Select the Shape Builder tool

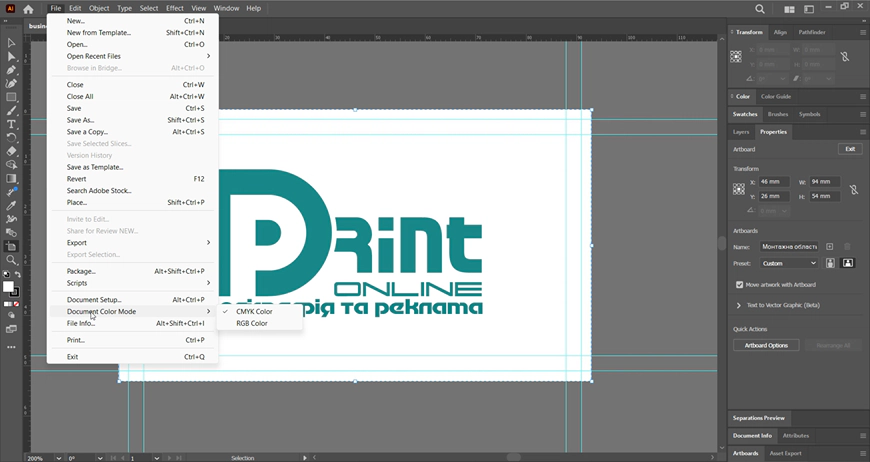point(11,165)
